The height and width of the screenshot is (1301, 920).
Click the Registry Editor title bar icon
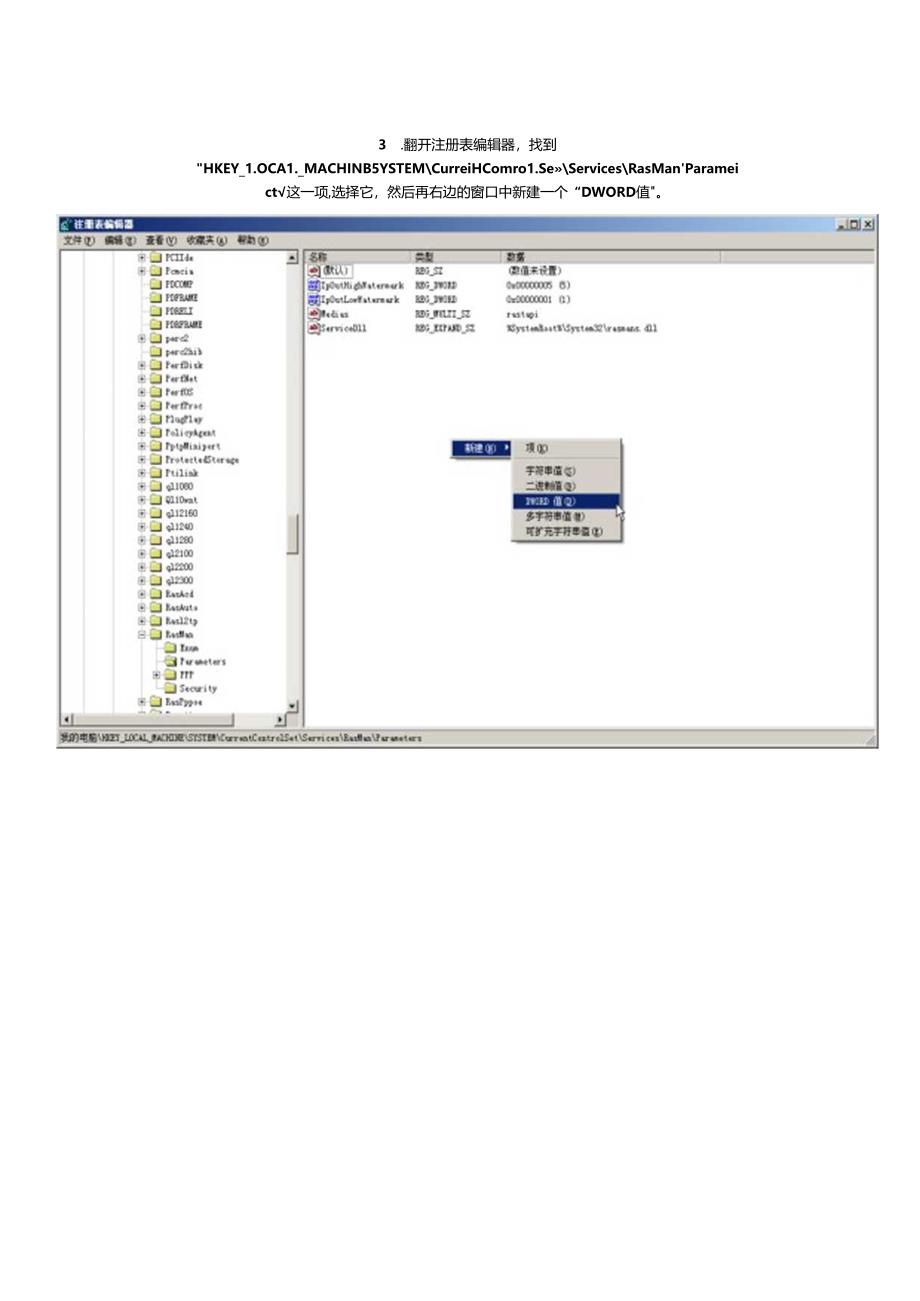[x=66, y=225]
